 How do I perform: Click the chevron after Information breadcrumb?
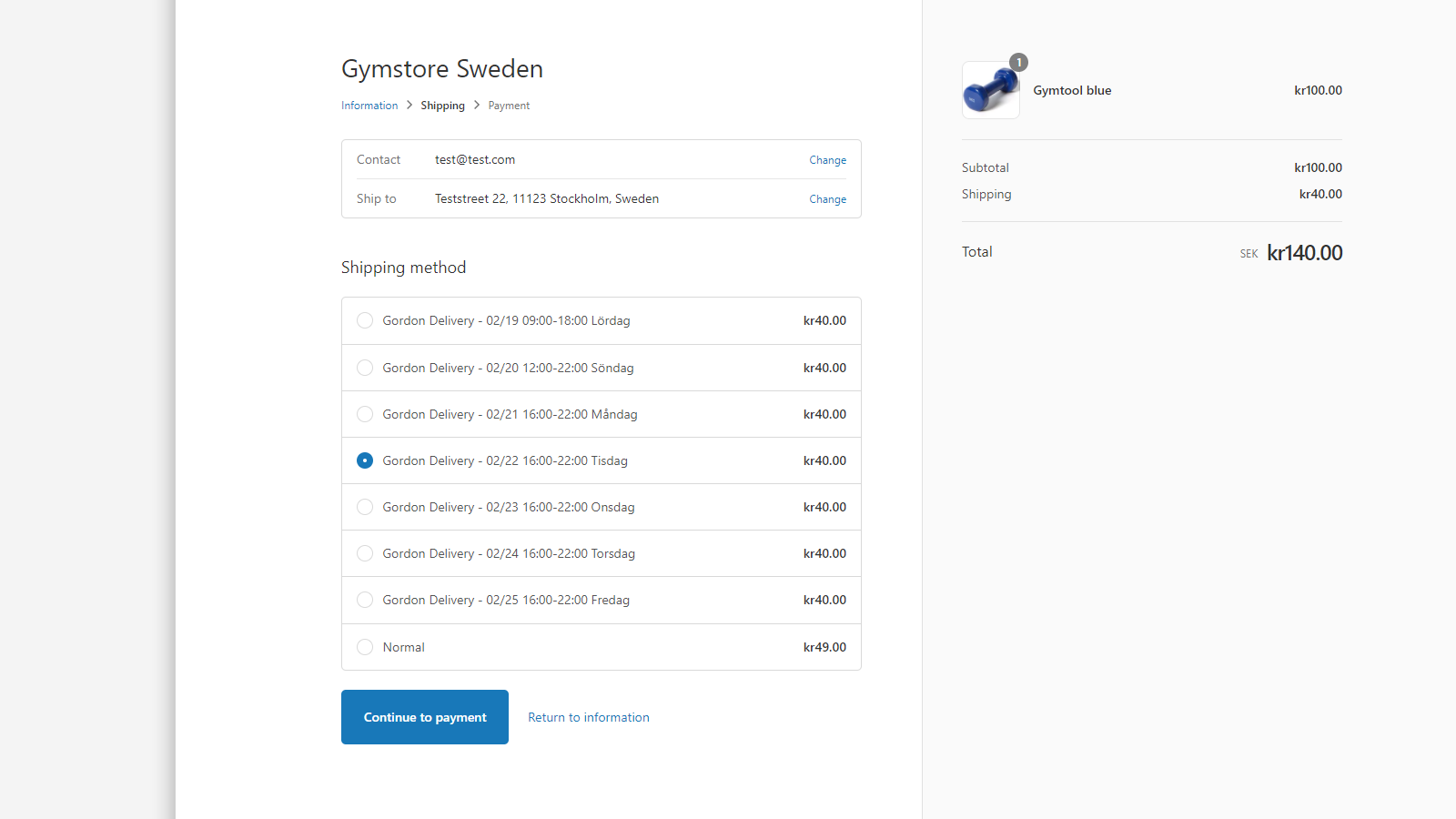409,106
